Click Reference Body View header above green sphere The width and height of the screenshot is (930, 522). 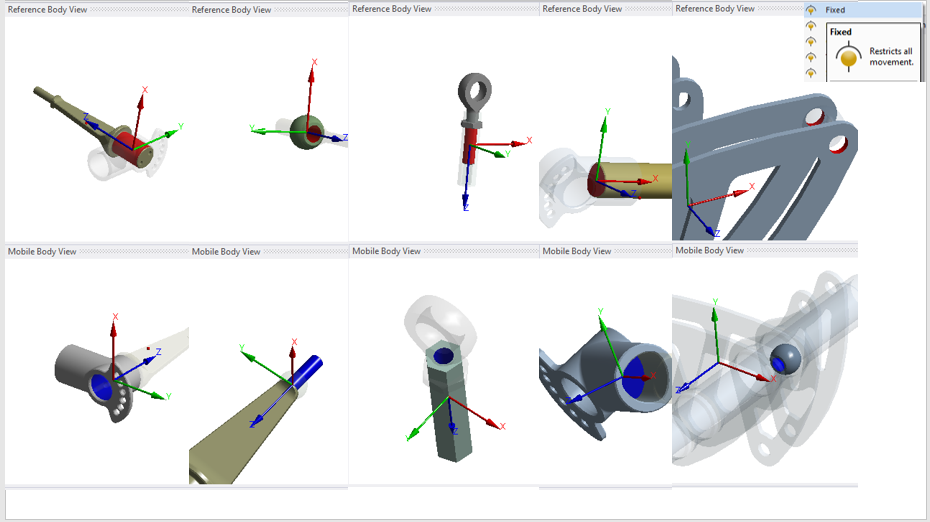click(x=231, y=10)
